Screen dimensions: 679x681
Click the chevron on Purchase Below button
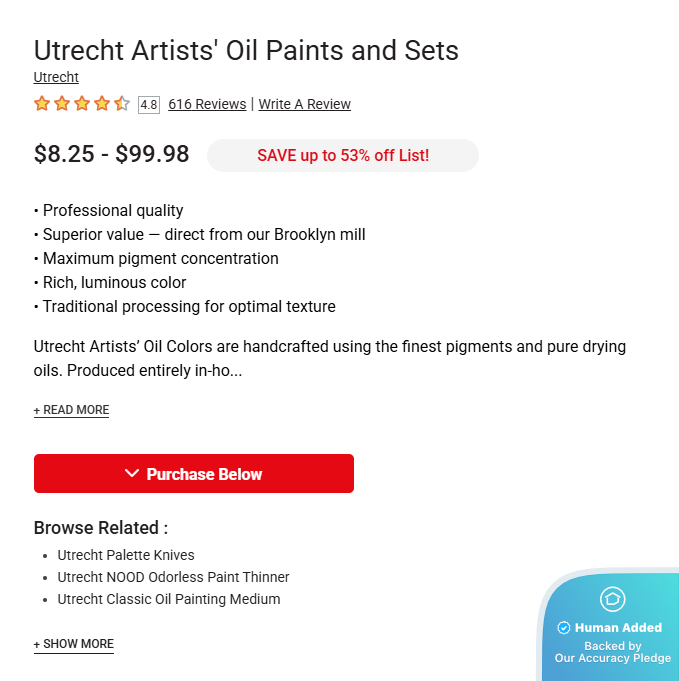(x=132, y=473)
